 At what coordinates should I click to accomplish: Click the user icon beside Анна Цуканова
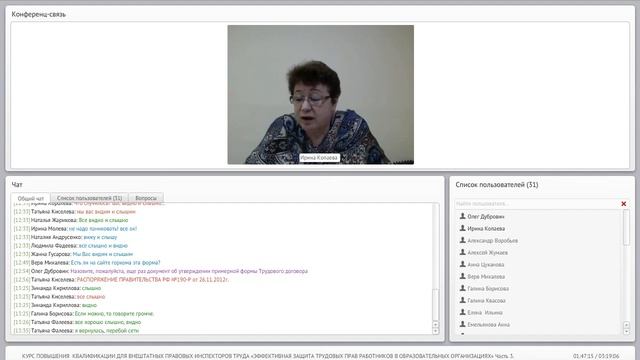(462, 264)
